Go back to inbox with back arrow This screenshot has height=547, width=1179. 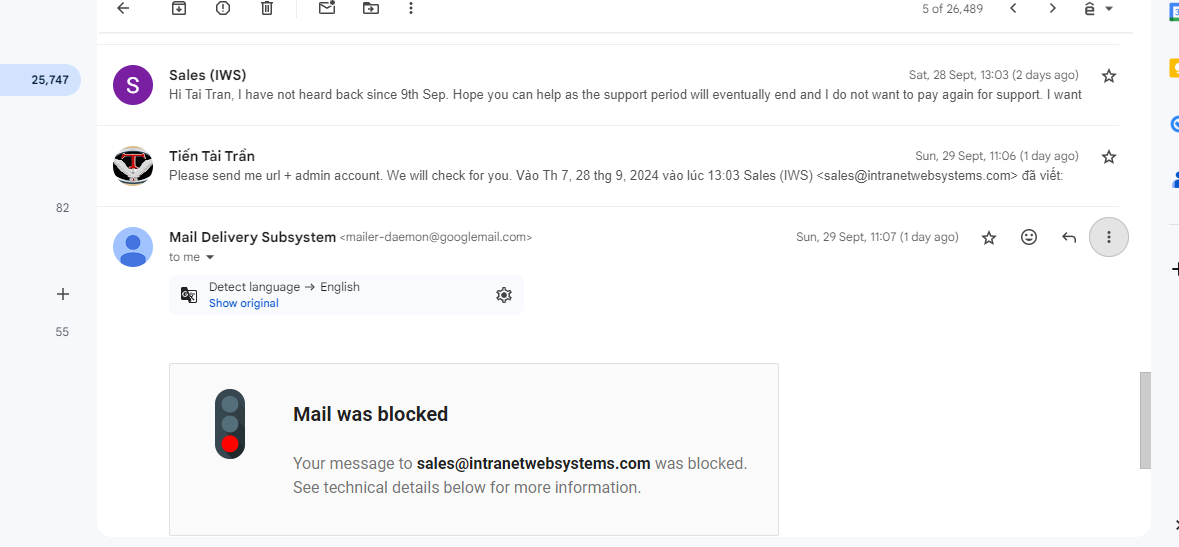(x=123, y=8)
